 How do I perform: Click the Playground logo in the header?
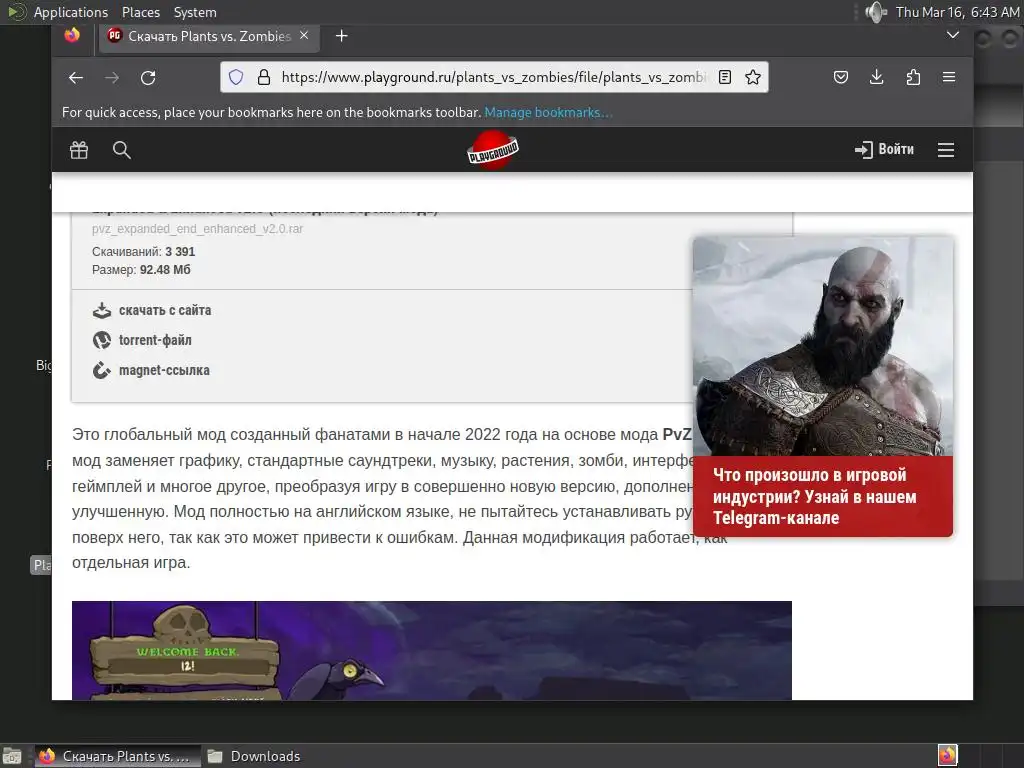pyautogui.click(x=493, y=150)
